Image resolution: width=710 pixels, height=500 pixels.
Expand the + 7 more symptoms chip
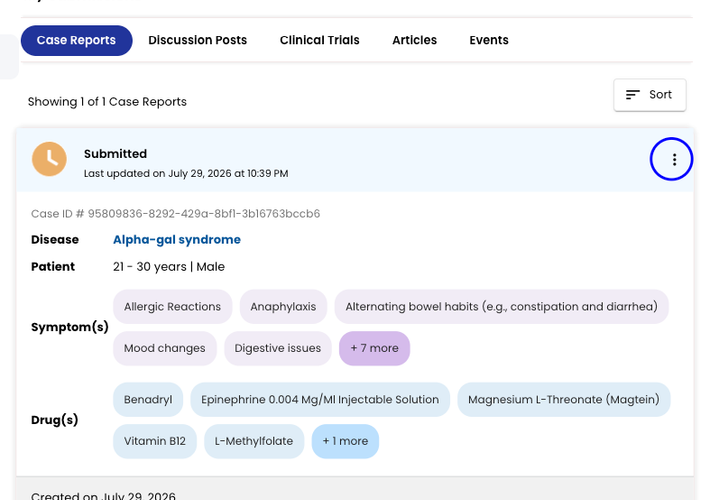pyautogui.click(x=374, y=348)
